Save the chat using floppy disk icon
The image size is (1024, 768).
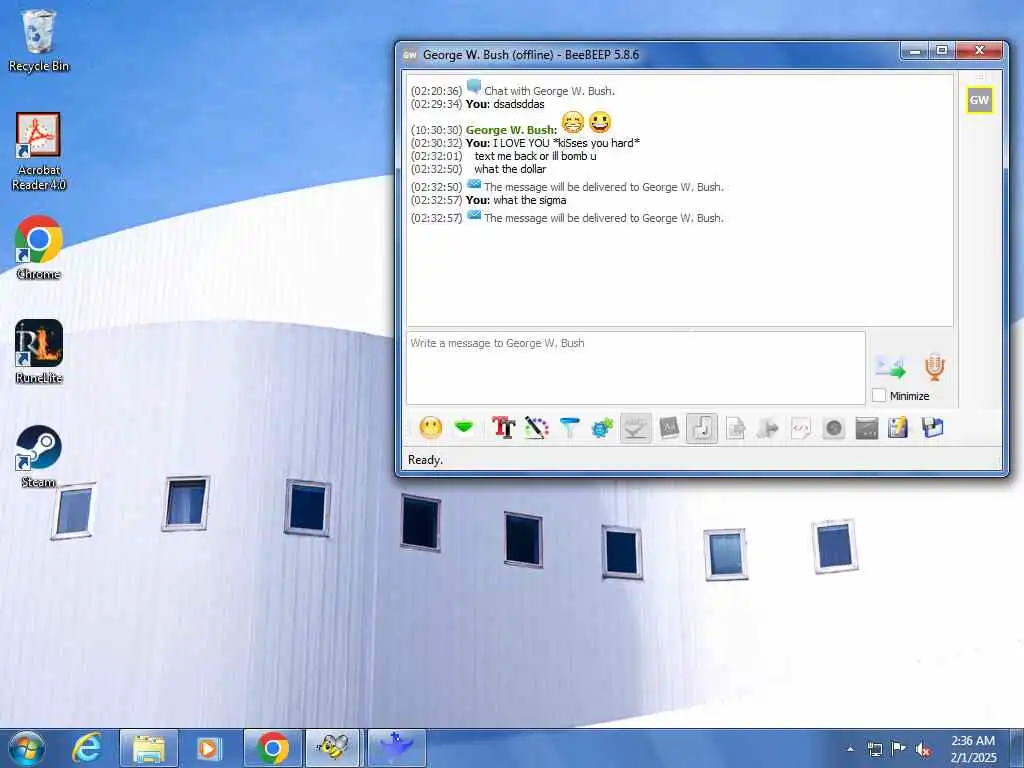(933, 428)
